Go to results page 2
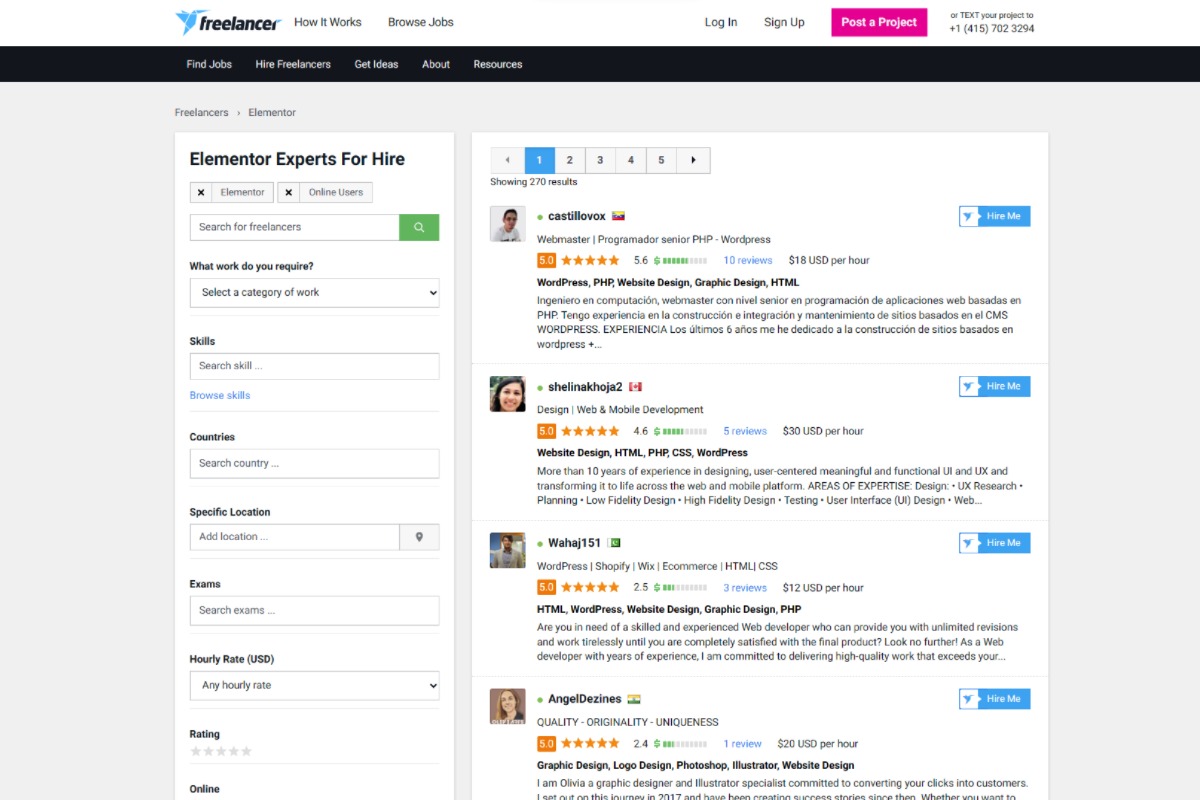 (569, 160)
